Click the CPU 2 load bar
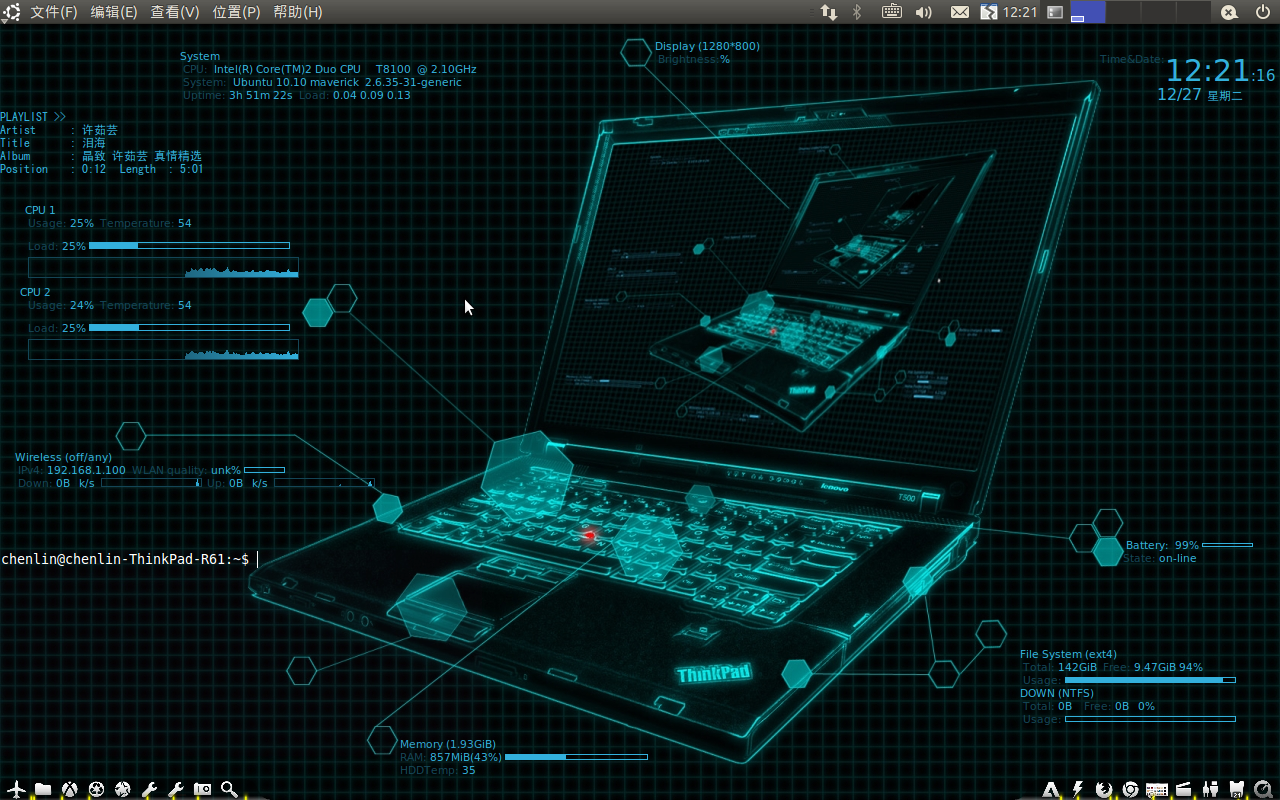This screenshot has width=1280, height=800. tap(189, 327)
